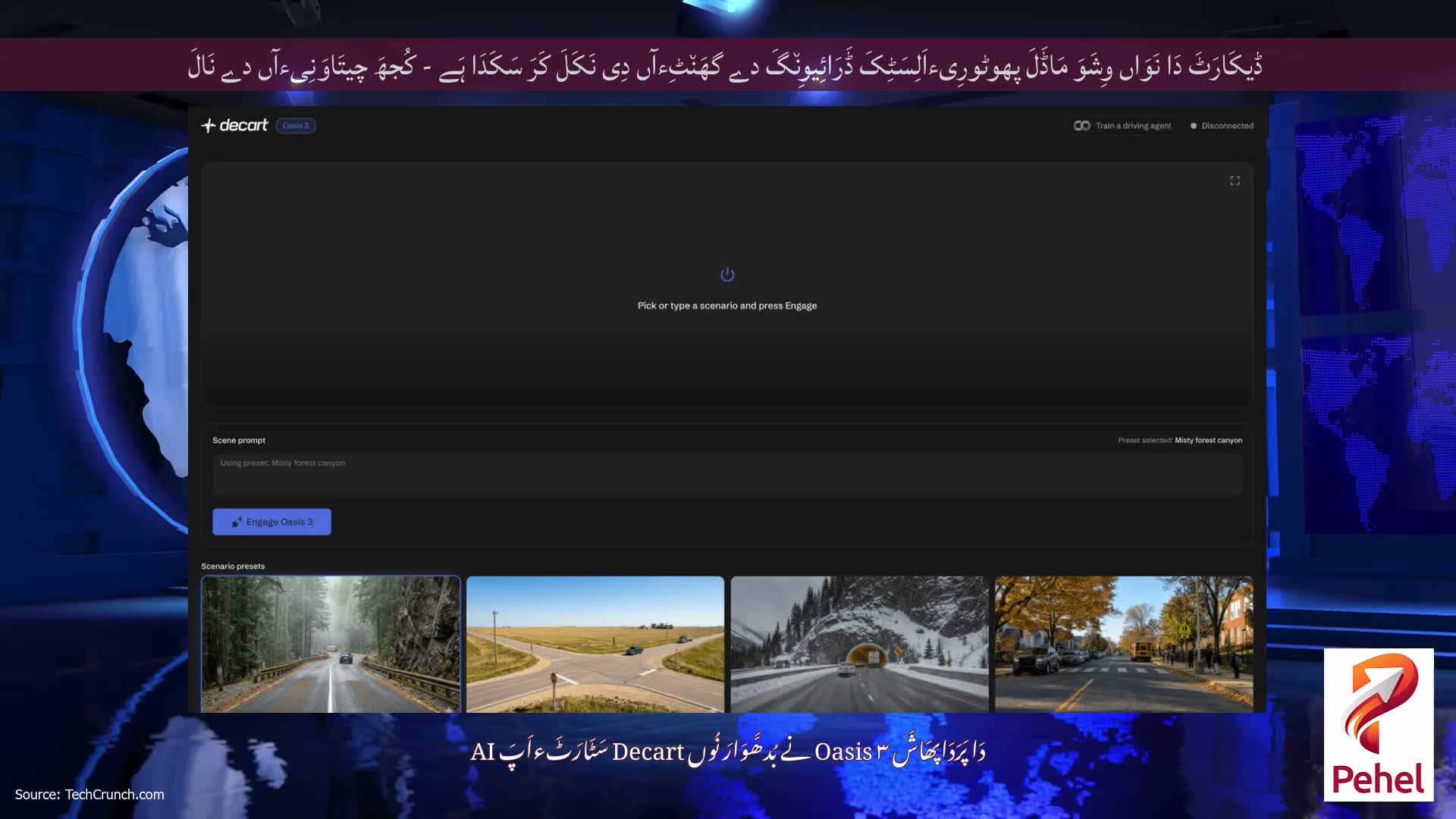Select the prairie intersection preset thumbnail
Image resolution: width=1456 pixels, height=819 pixels.
(595, 644)
